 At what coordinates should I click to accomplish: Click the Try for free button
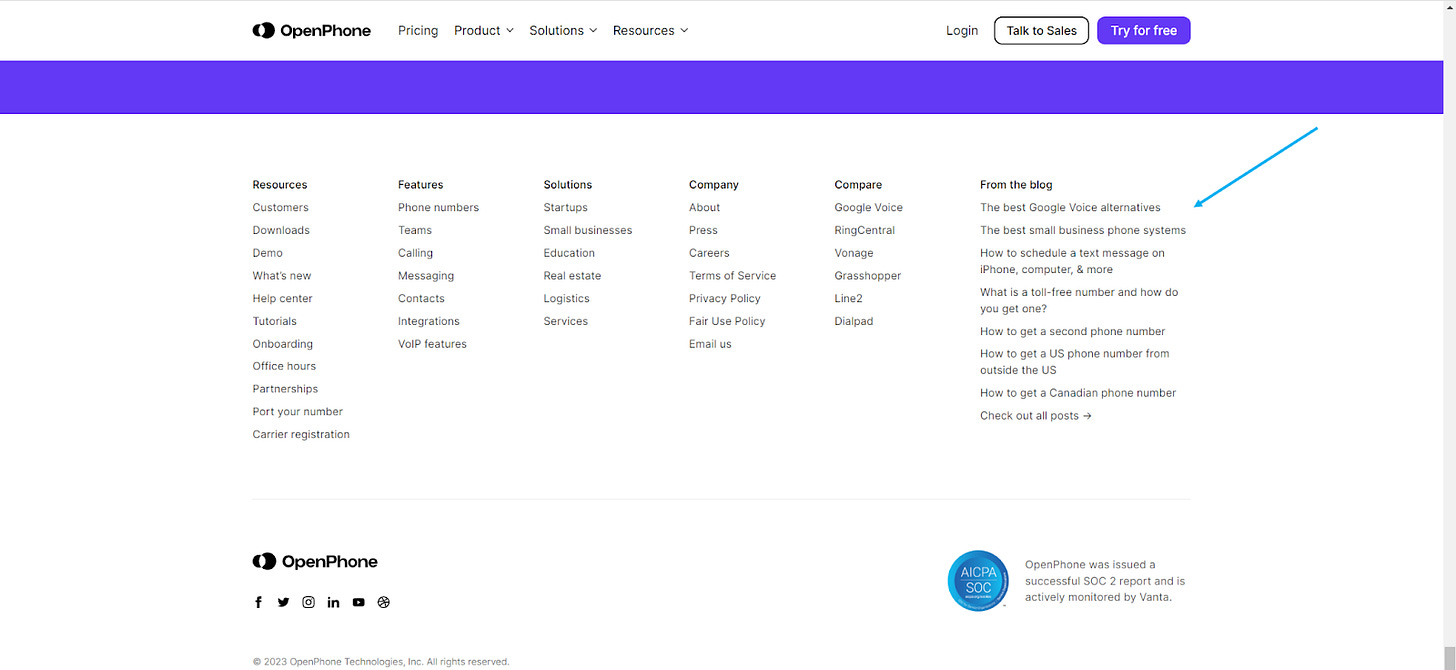pyautogui.click(x=1144, y=31)
